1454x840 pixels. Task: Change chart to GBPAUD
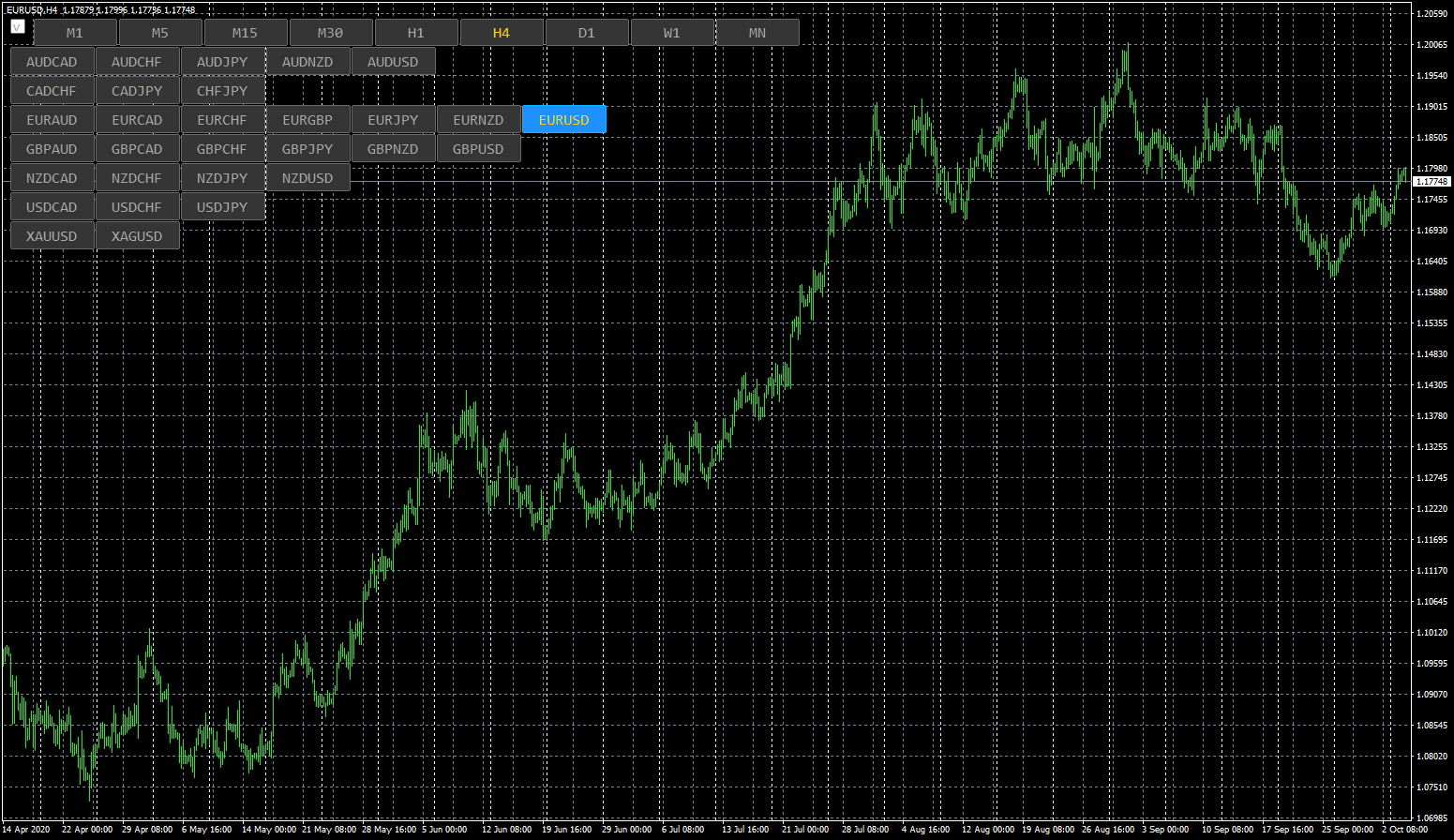pos(52,149)
